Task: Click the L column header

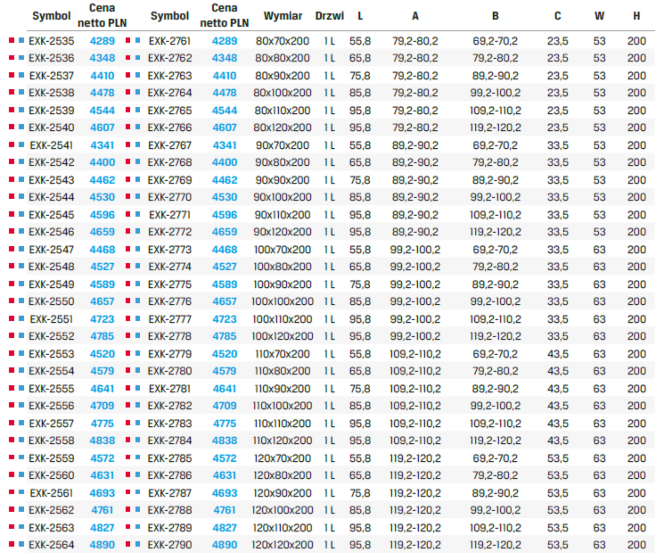Action: [360, 16]
